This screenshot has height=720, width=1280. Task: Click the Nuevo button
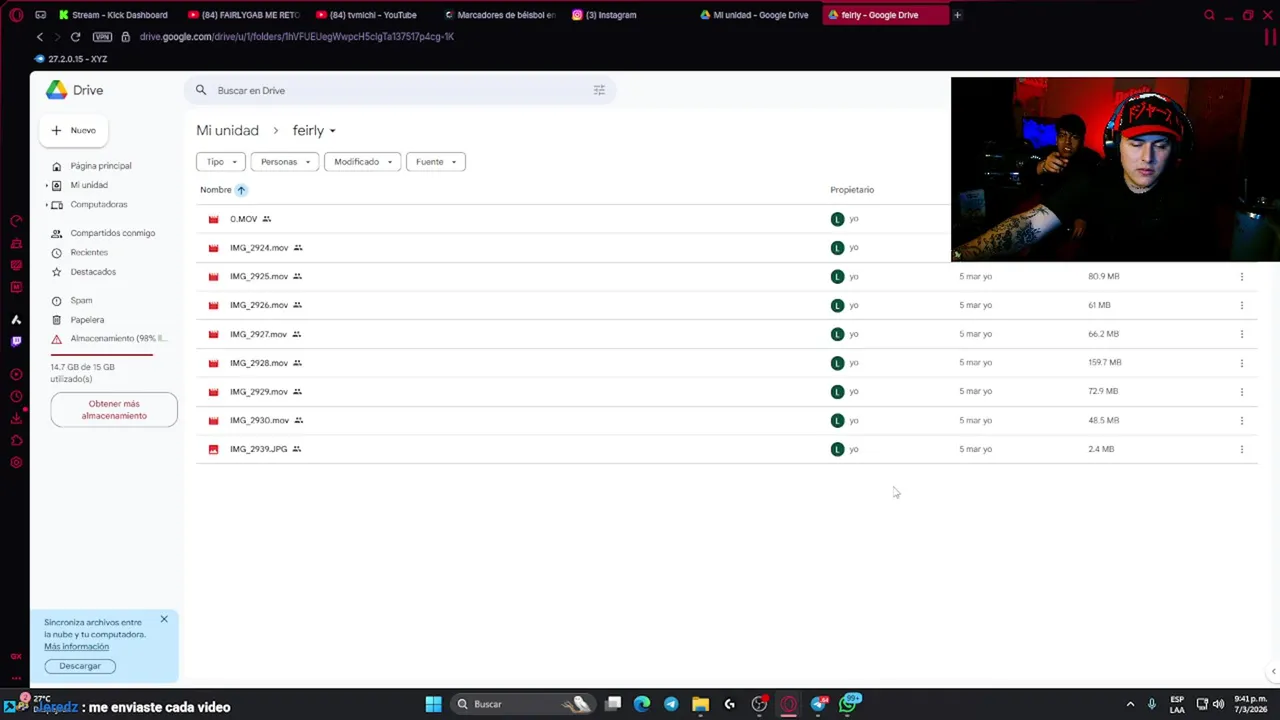pos(74,131)
